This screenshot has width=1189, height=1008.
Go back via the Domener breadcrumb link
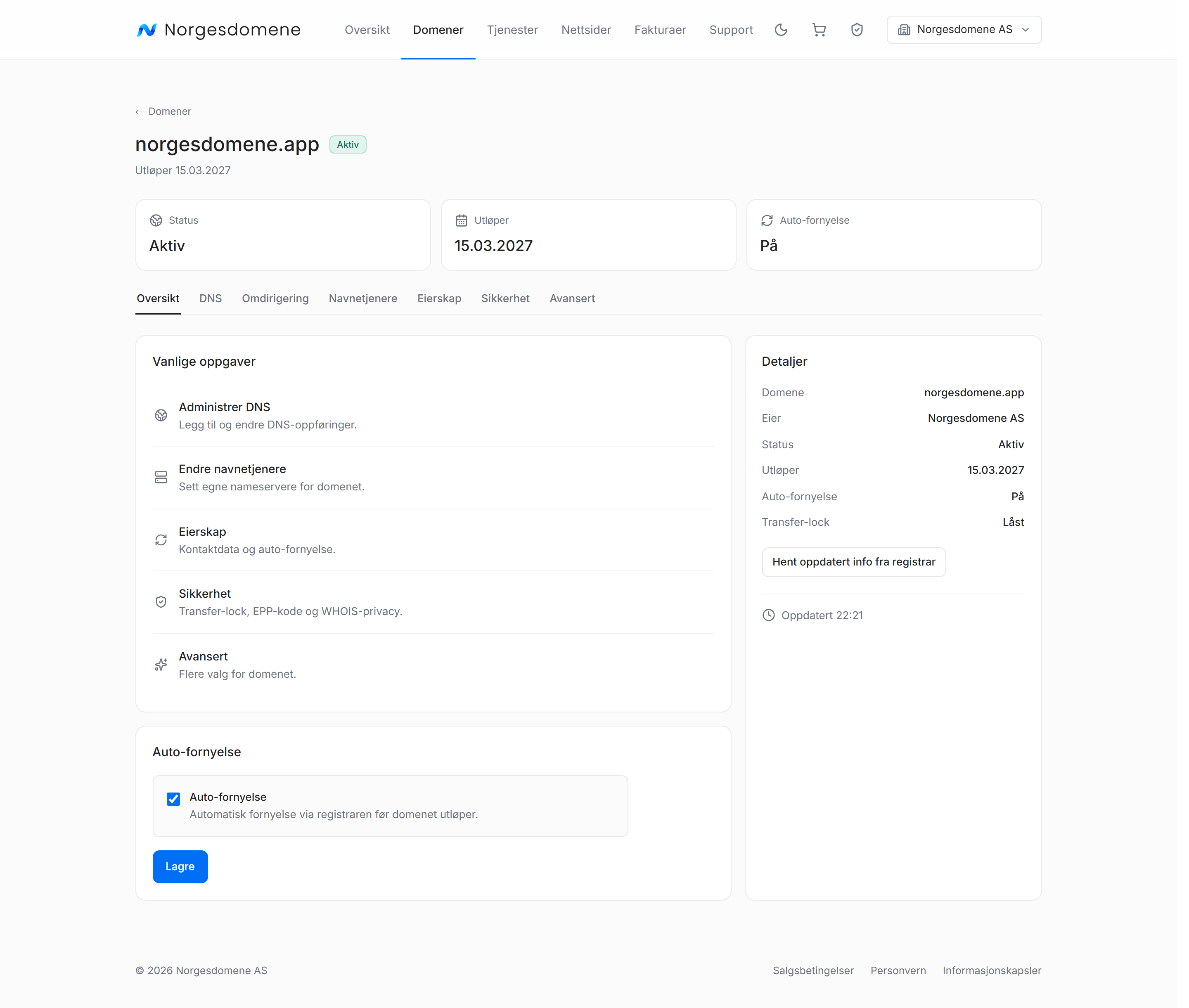click(163, 111)
